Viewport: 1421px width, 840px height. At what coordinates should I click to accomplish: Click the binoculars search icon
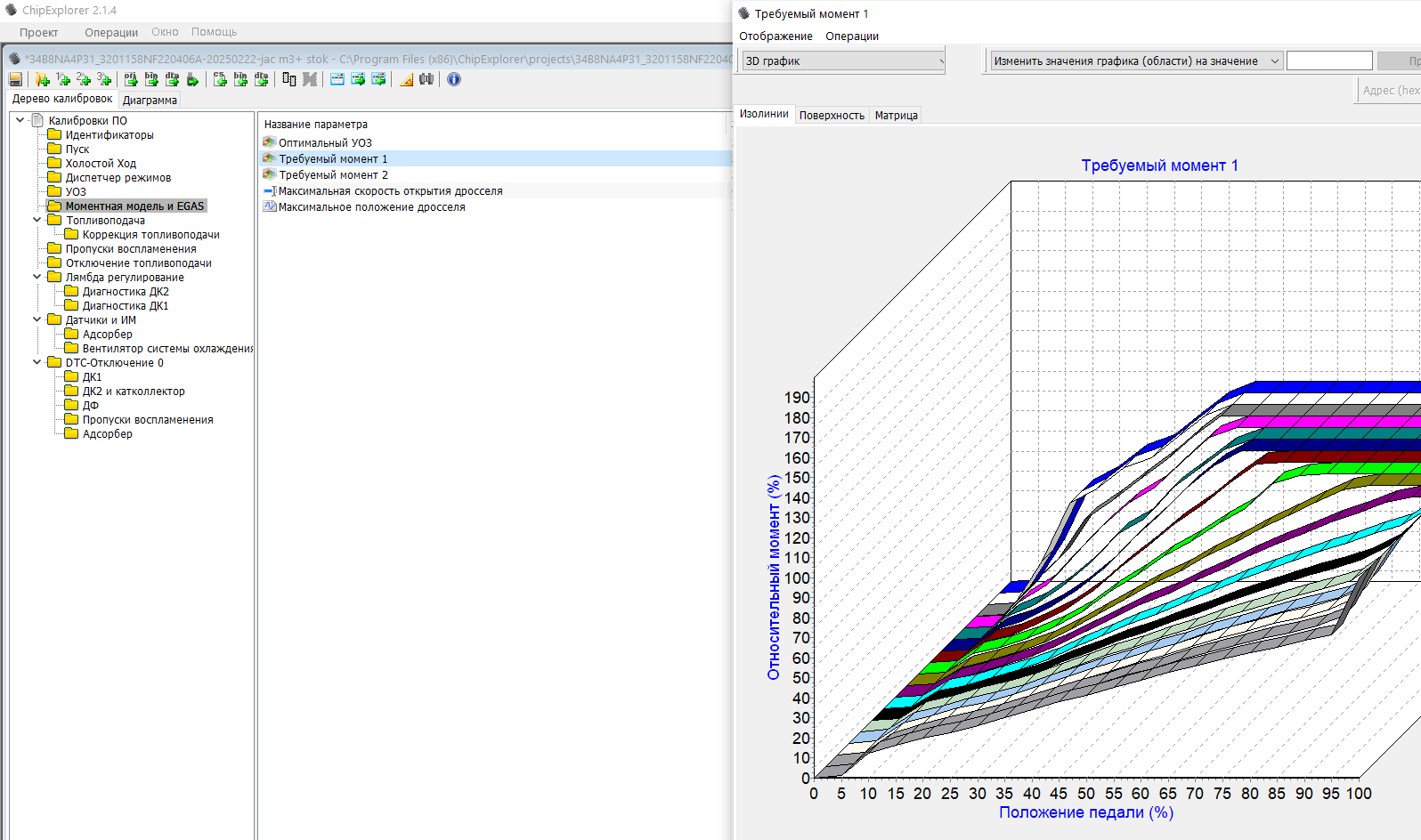point(426,79)
